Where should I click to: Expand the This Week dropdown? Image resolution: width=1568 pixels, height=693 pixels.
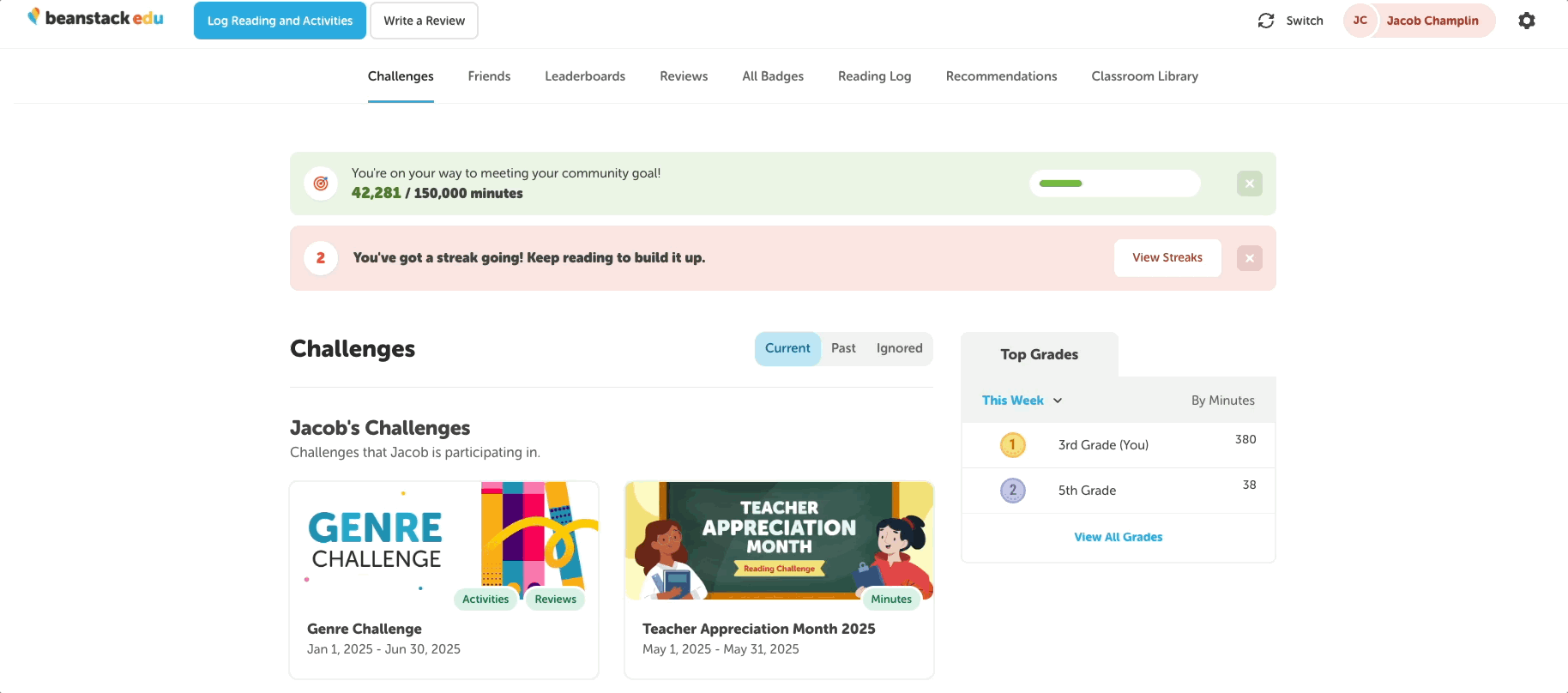1022,401
